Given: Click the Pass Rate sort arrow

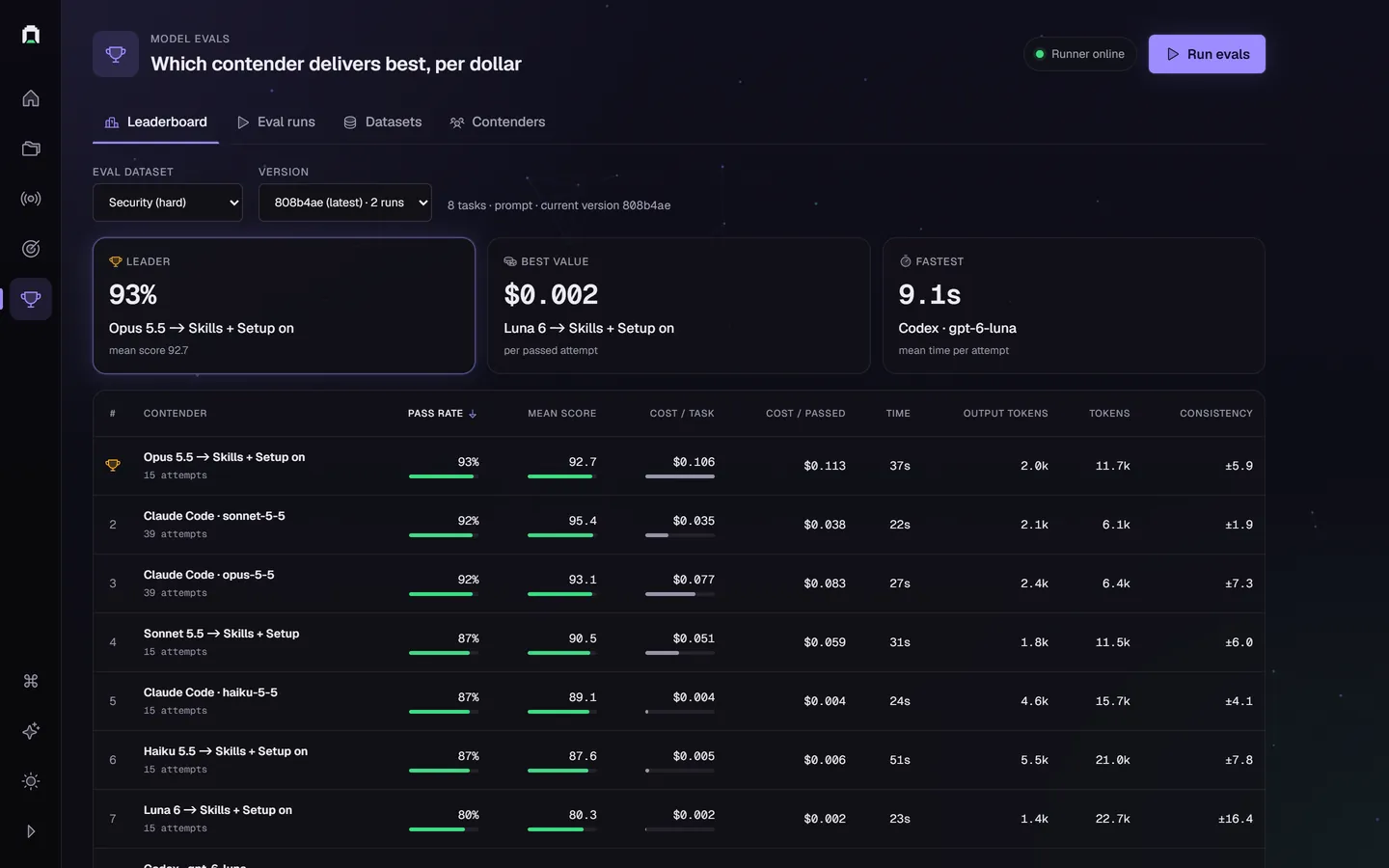Looking at the screenshot, I should point(473,414).
